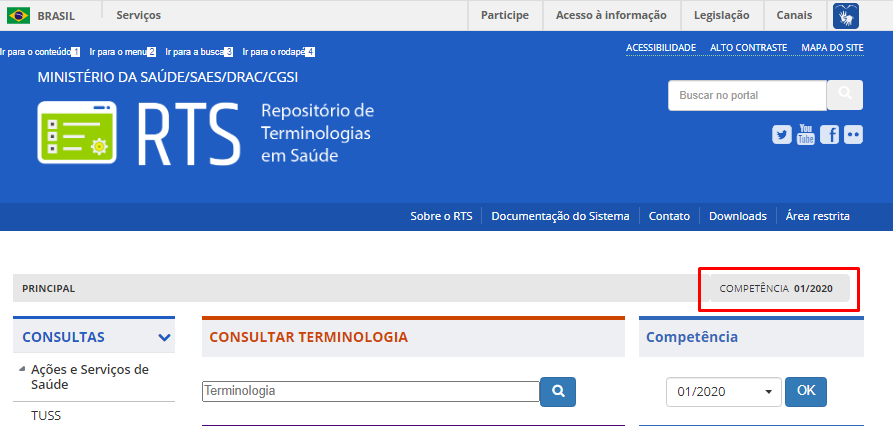Image resolution: width=893 pixels, height=426 pixels.
Task: Open the YouTube social icon
Action: point(805,135)
